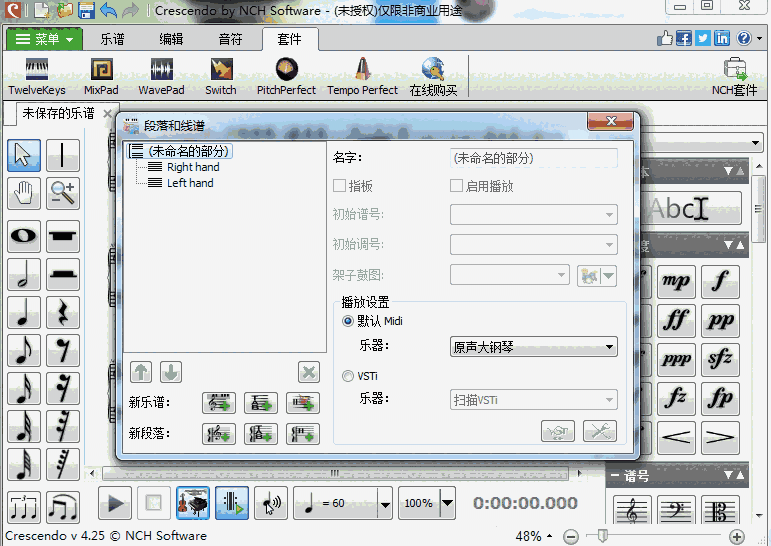Move selected staff down with arrow button
The image size is (771, 546).
click(171, 372)
